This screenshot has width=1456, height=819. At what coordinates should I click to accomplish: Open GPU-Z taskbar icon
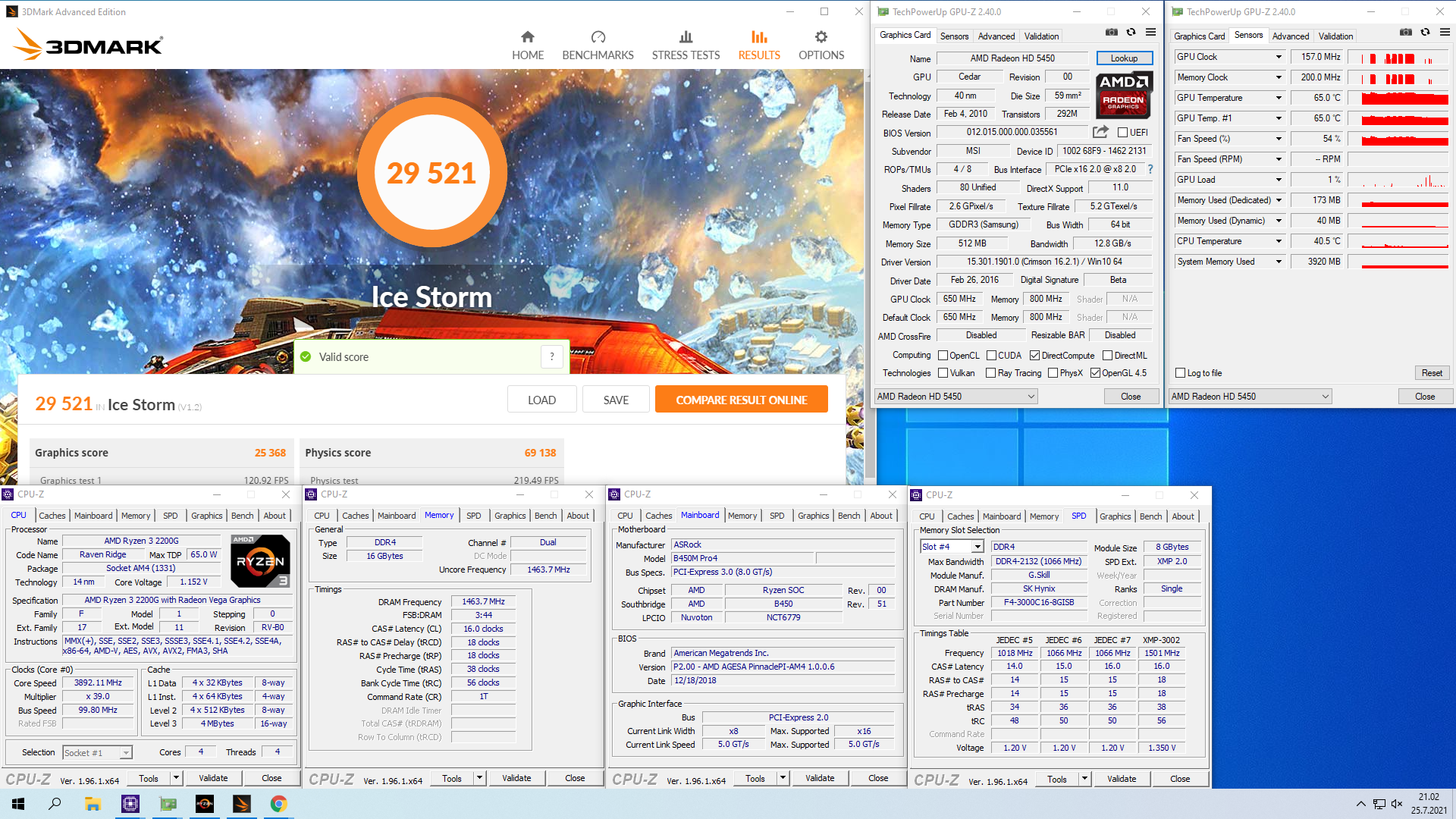(x=168, y=804)
